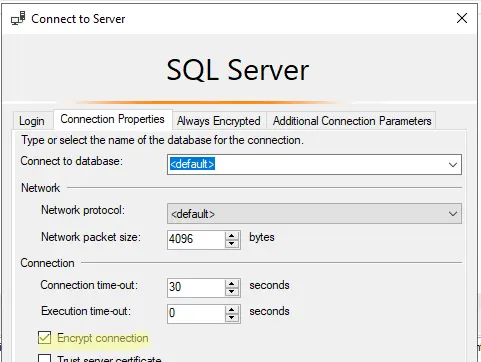Decrease connection time-out with down arrow
This screenshot has height=362, width=481.
pyautogui.click(x=232, y=292)
